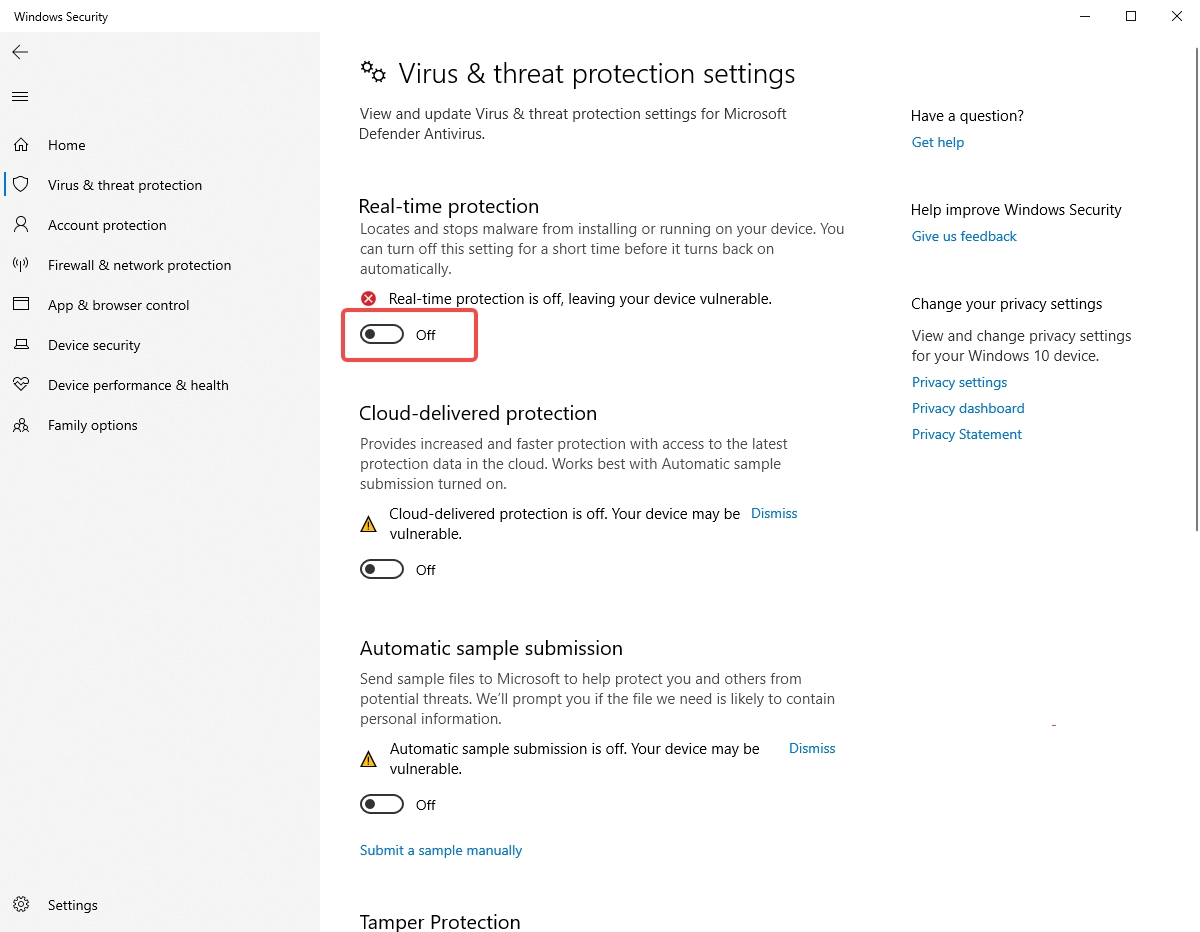
Task: Enable the Cloud-delivered protection toggle
Action: (x=382, y=570)
